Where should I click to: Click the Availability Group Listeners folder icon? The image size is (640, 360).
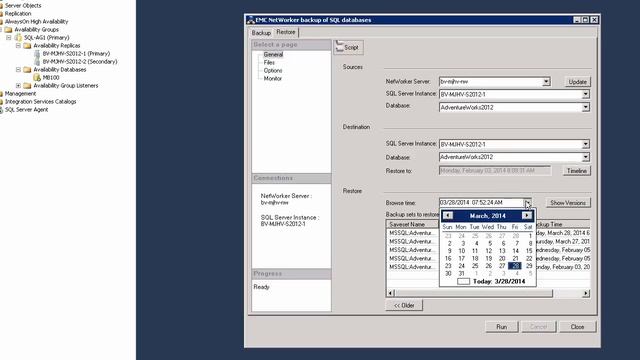[x=27, y=86]
